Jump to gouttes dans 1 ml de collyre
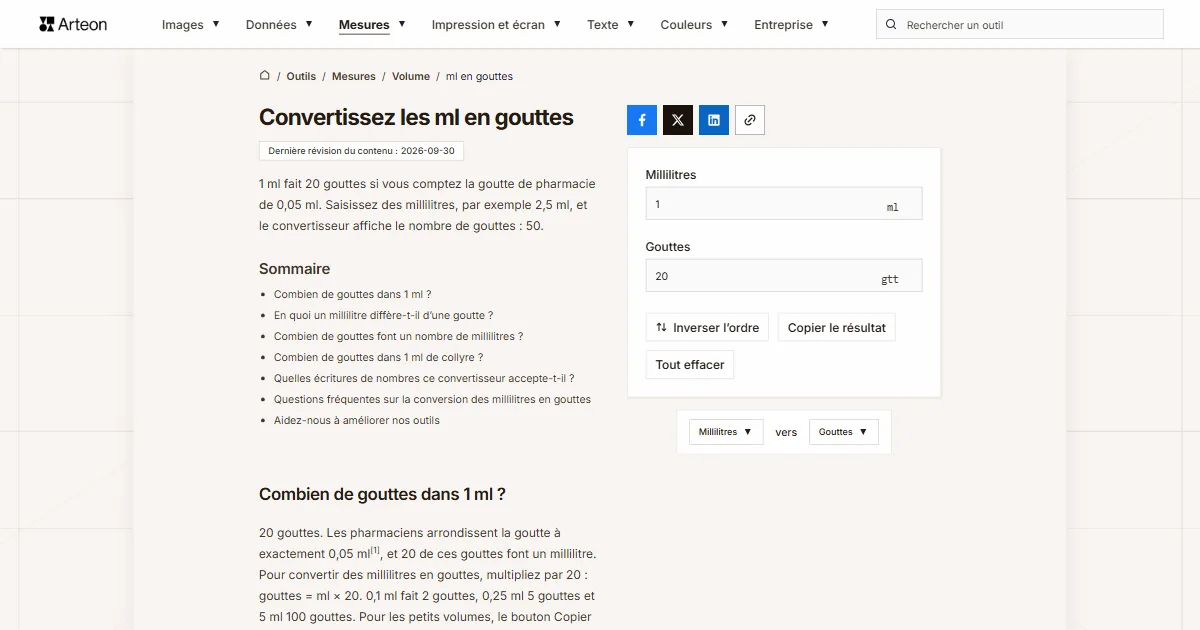1200x630 pixels. tap(379, 357)
